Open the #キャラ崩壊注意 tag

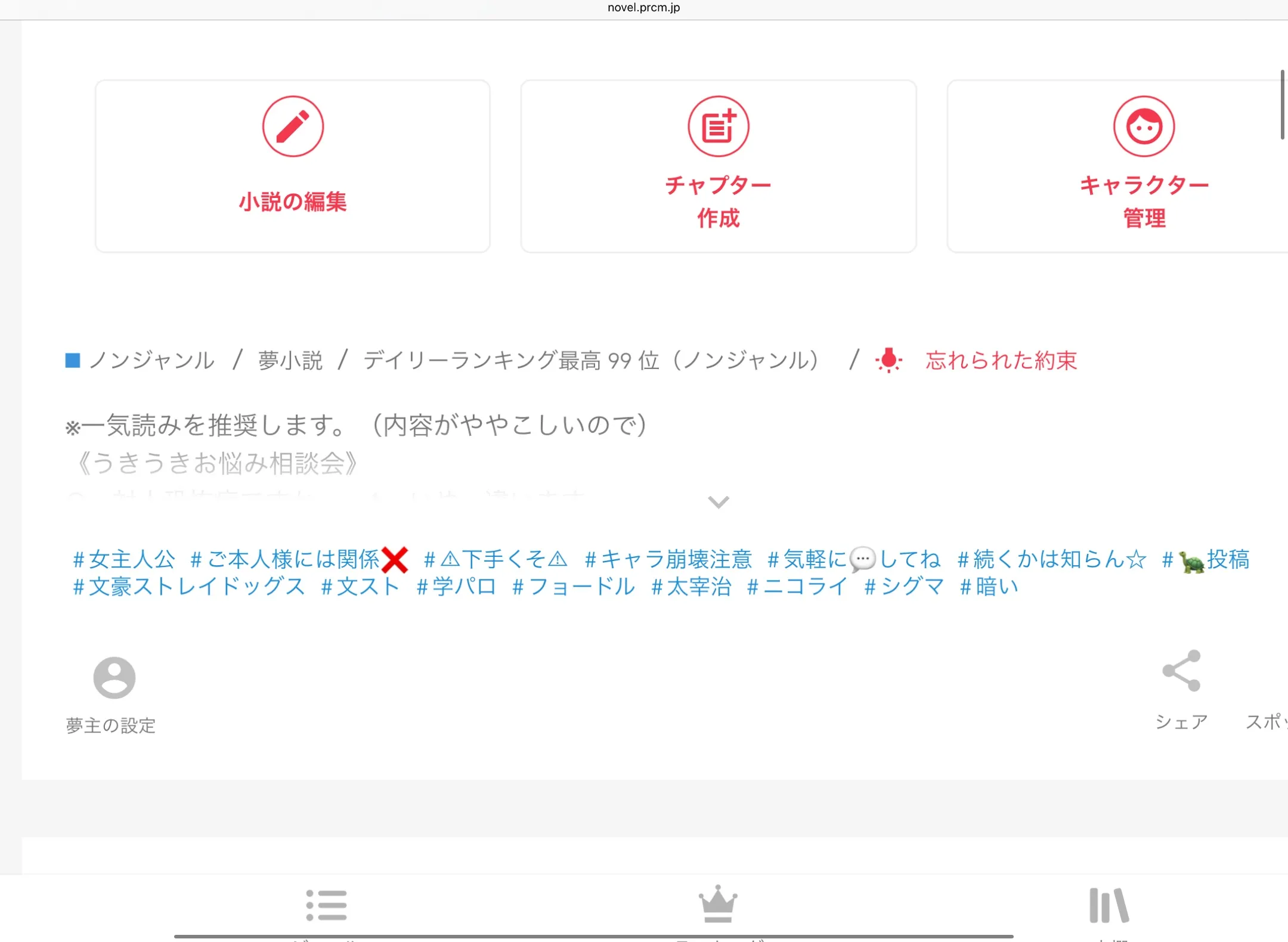pyautogui.click(x=668, y=559)
